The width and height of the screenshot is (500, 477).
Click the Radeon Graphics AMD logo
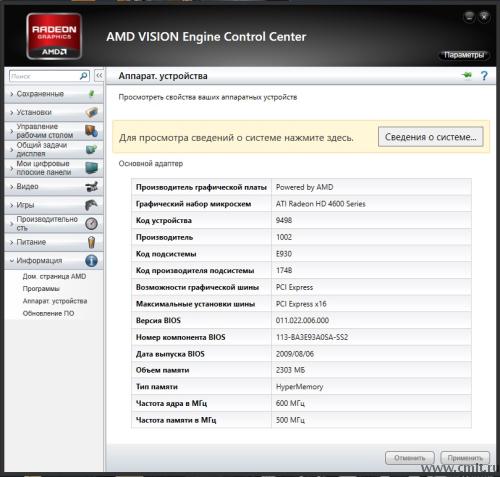54,36
